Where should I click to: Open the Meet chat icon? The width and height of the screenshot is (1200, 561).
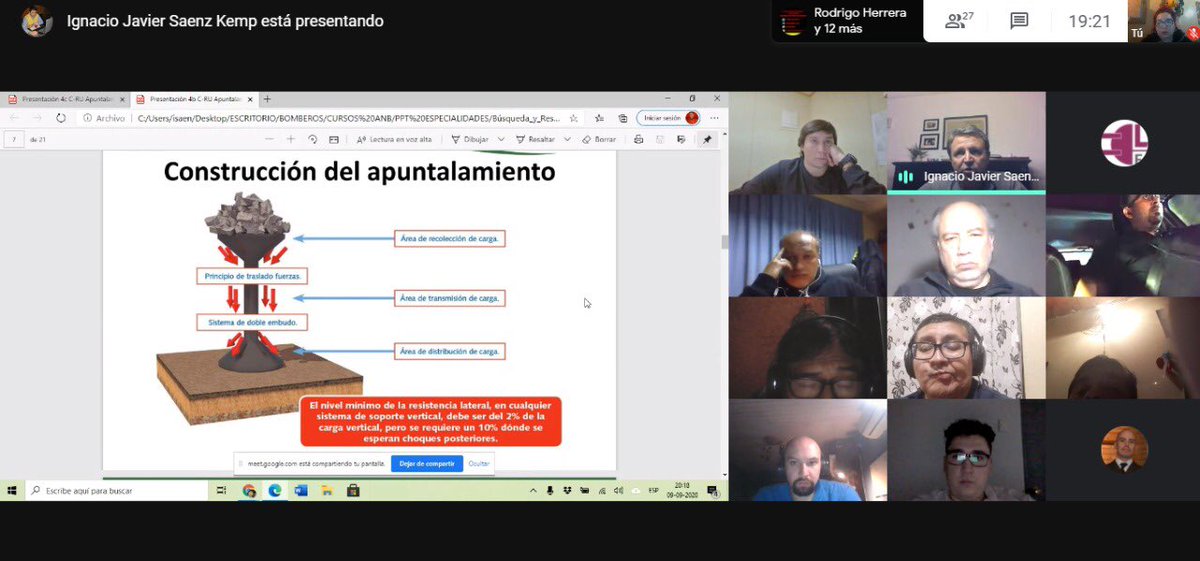(1019, 21)
